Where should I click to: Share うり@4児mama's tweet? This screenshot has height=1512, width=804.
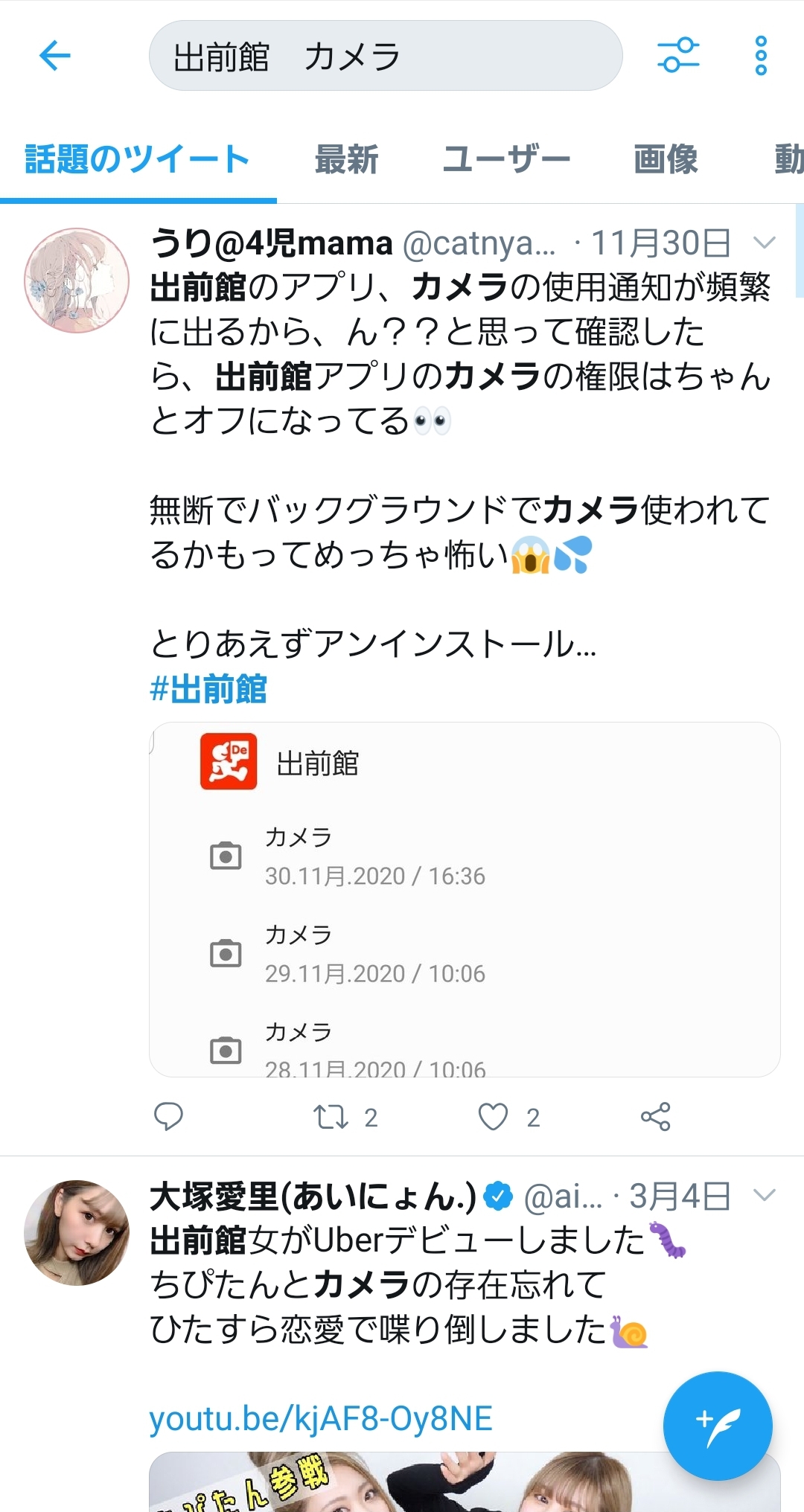coord(655,1116)
